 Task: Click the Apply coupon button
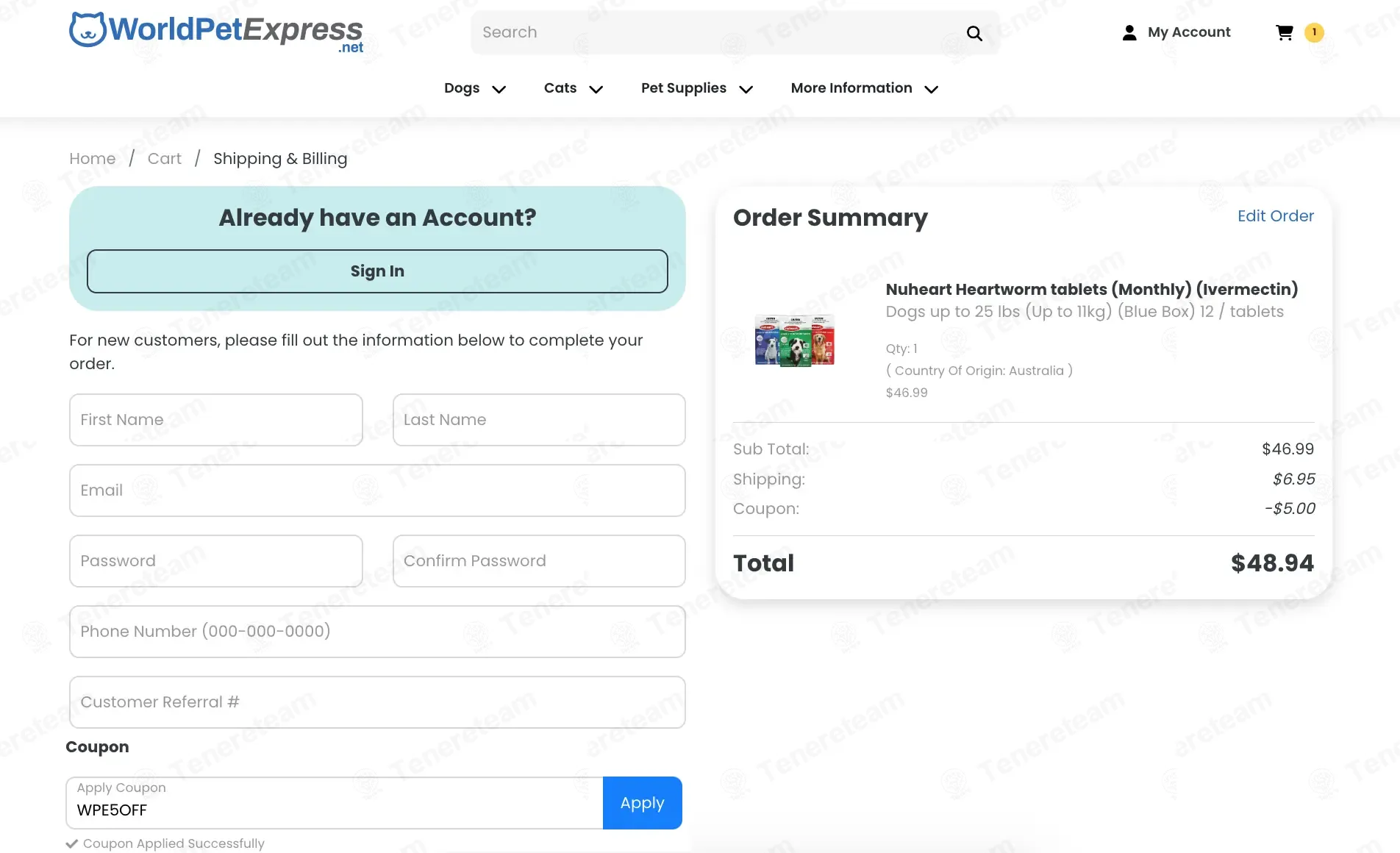pyautogui.click(x=643, y=803)
